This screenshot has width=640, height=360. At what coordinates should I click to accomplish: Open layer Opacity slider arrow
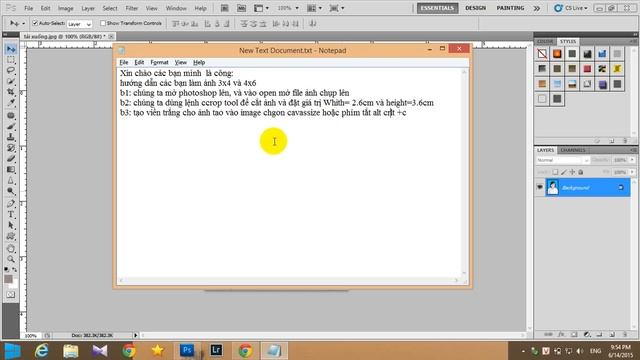pyautogui.click(x=632, y=160)
